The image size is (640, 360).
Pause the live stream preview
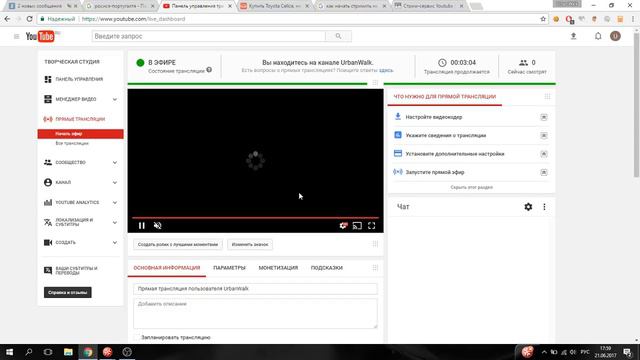[142, 226]
